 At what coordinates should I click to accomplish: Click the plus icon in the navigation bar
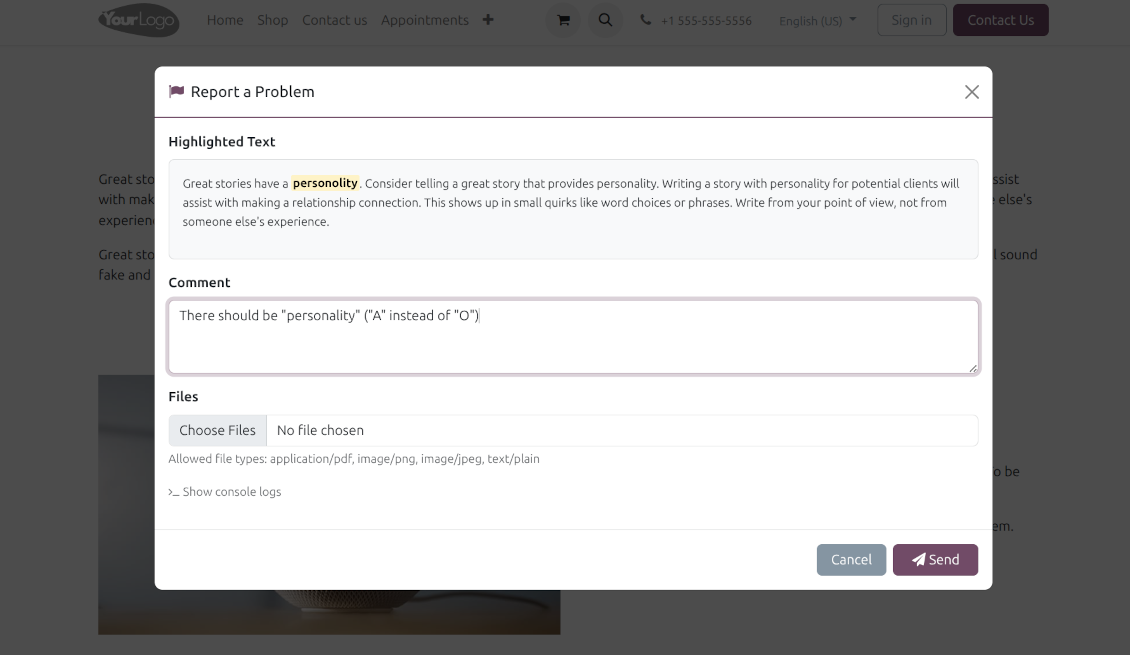[x=488, y=19]
